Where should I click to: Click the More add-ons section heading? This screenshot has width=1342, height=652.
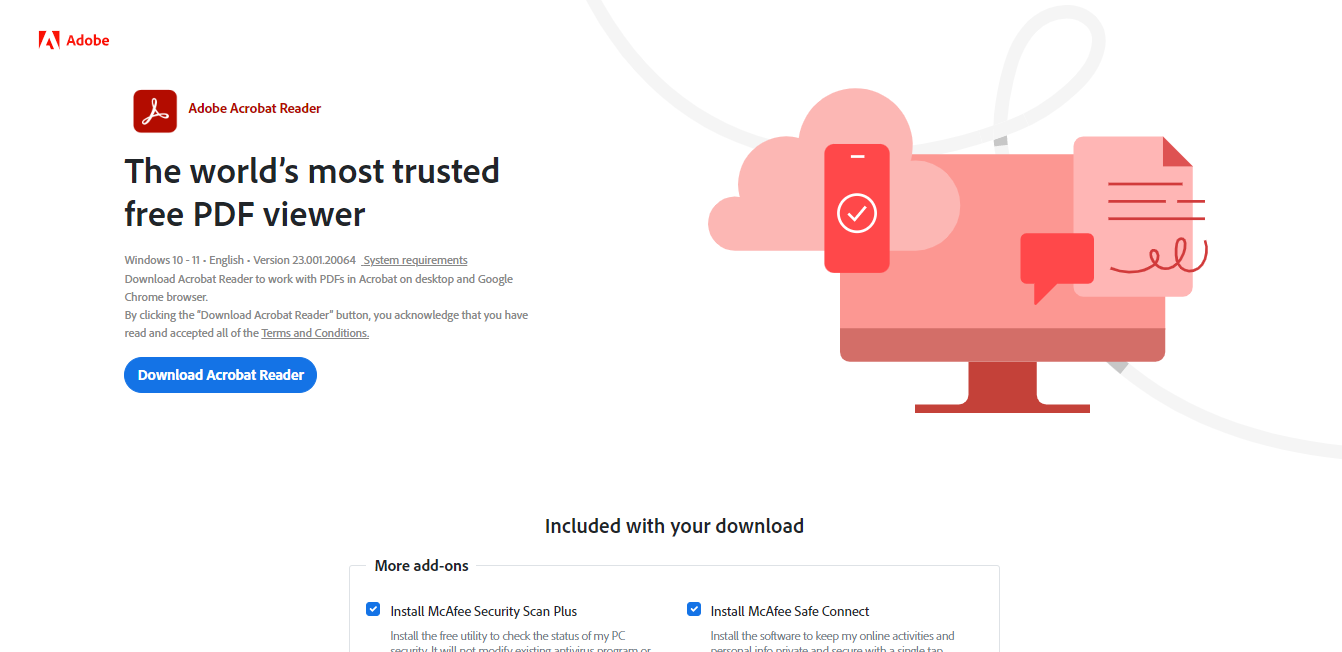point(421,566)
